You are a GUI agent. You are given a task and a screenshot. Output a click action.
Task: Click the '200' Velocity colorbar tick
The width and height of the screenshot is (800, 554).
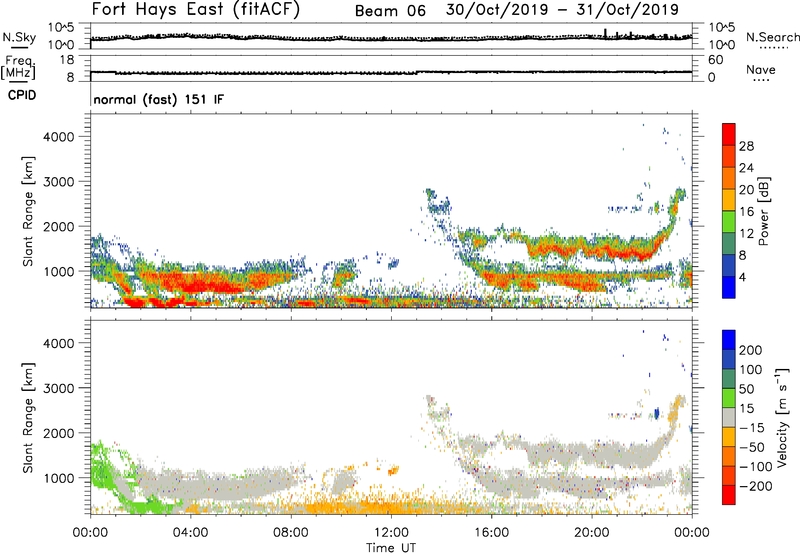[751, 350]
